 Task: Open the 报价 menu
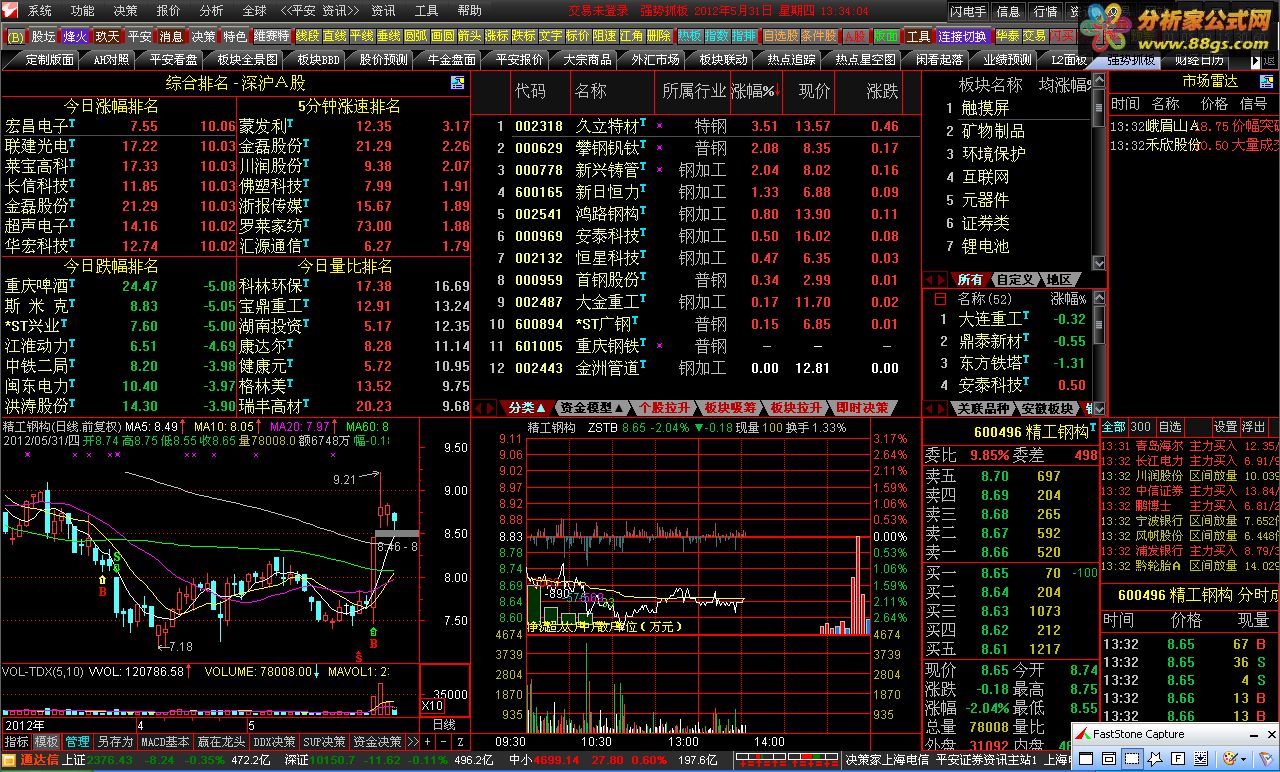[x=168, y=11]
